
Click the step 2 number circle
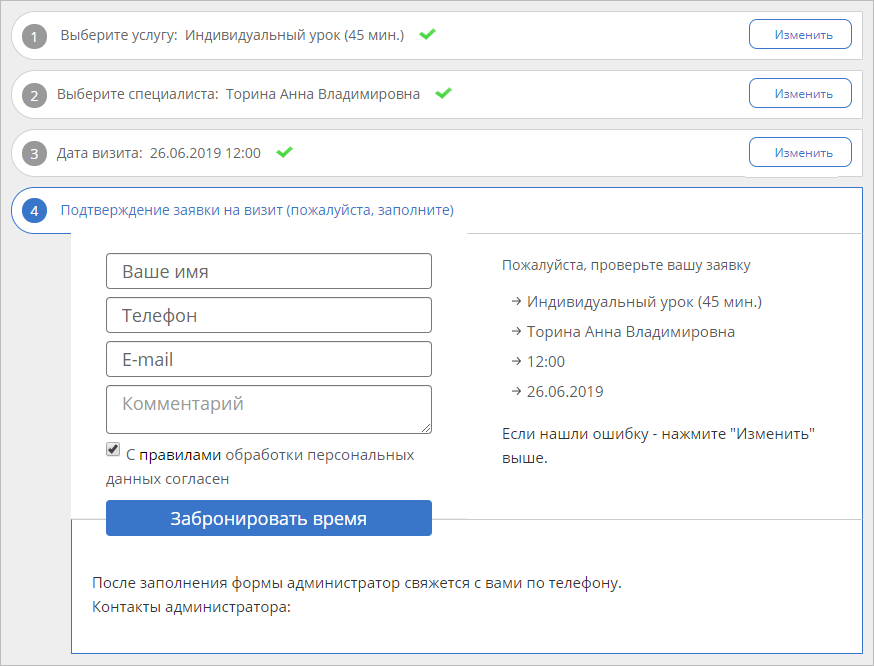pos(35,95)
